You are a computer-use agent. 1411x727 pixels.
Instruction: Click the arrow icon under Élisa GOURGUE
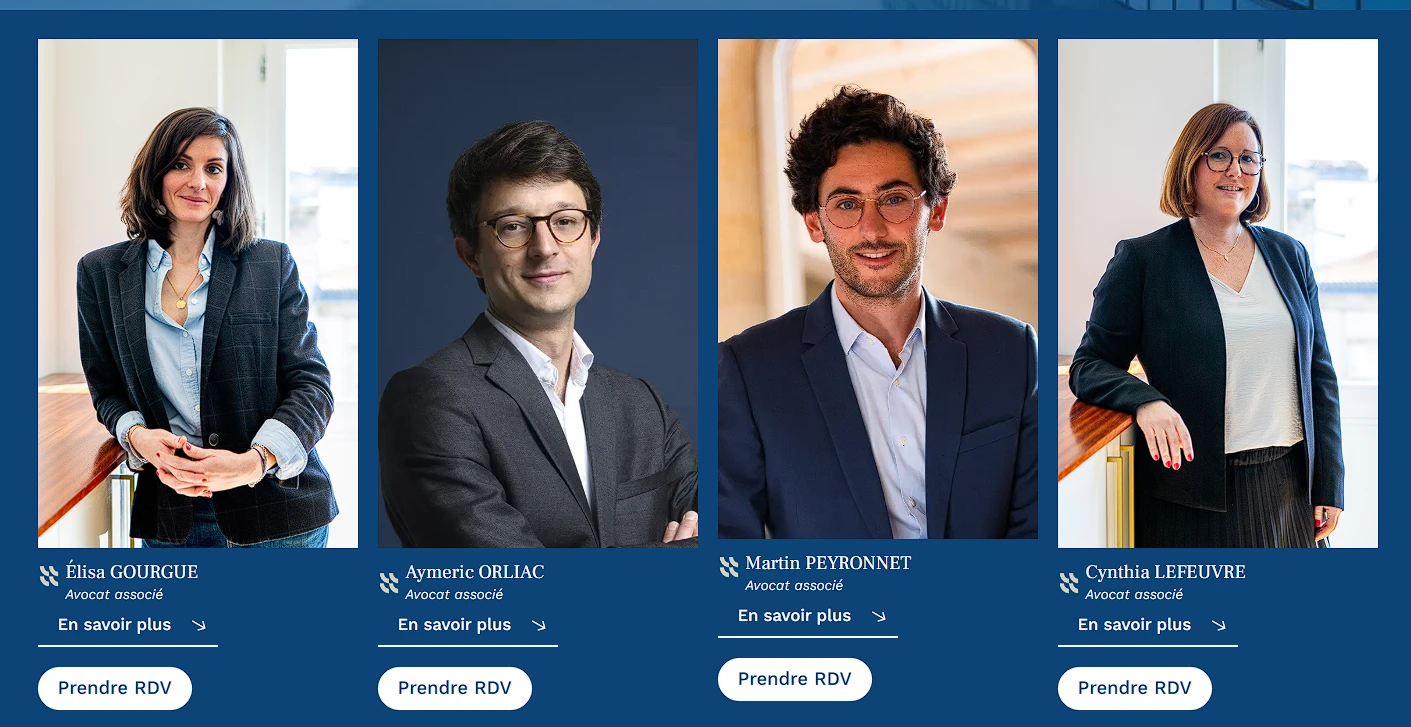point(198,625)
